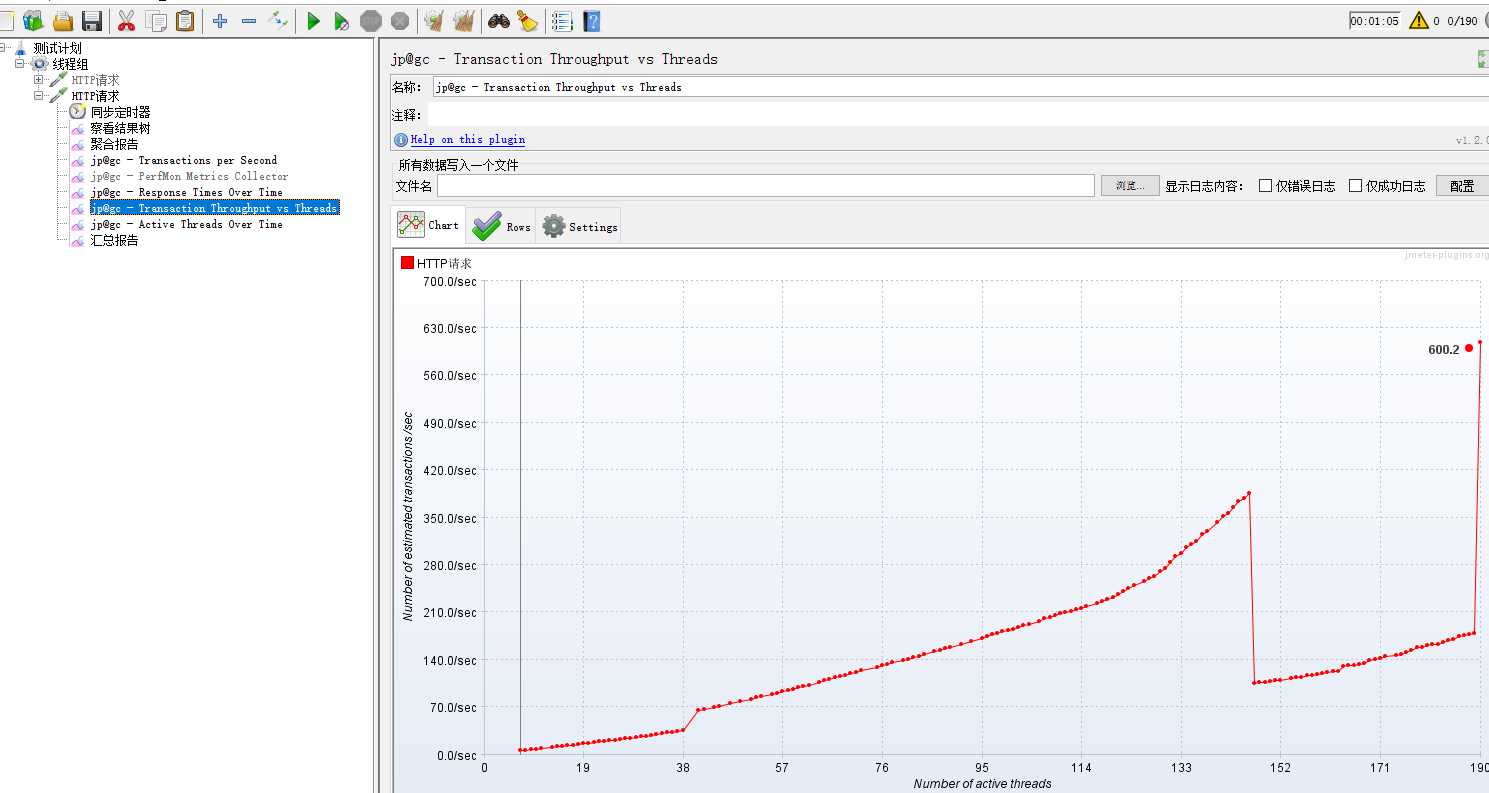The image size is (1489, 793).
Task: Click the Collapse All minus icon
Action: tap(249, 20)
